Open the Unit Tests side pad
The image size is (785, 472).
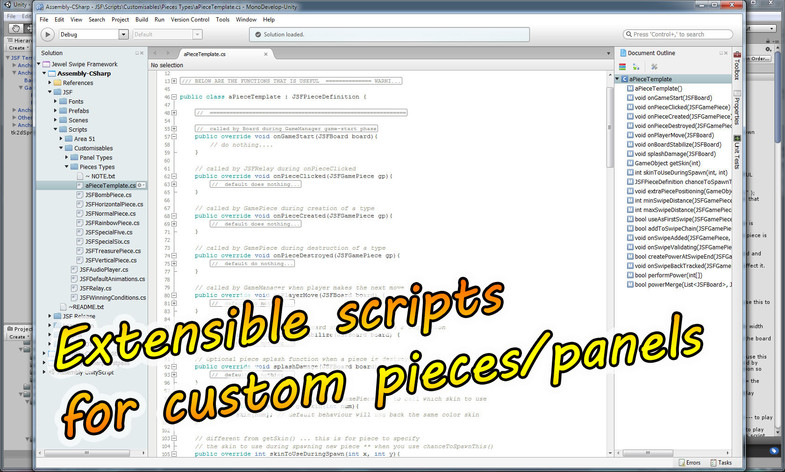coord(737,152)
